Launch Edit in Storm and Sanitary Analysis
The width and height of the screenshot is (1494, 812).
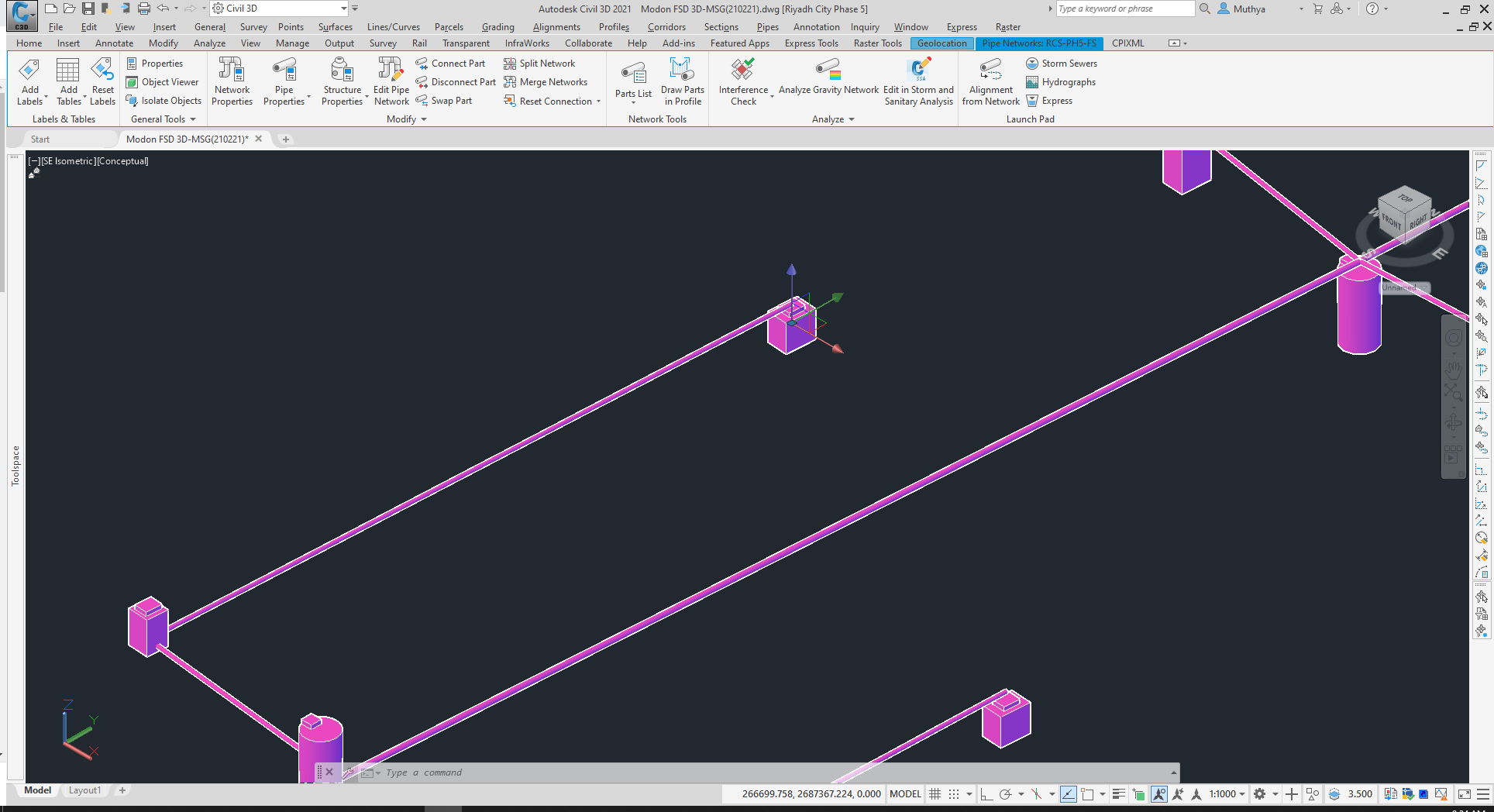coord(918,81)
